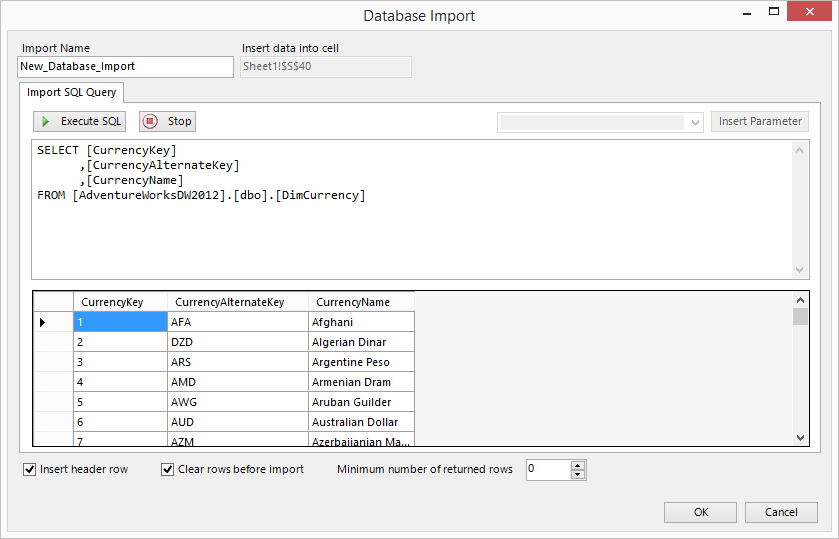
Task: Open the parameter dropdown list
Action: tap(696, 122)
